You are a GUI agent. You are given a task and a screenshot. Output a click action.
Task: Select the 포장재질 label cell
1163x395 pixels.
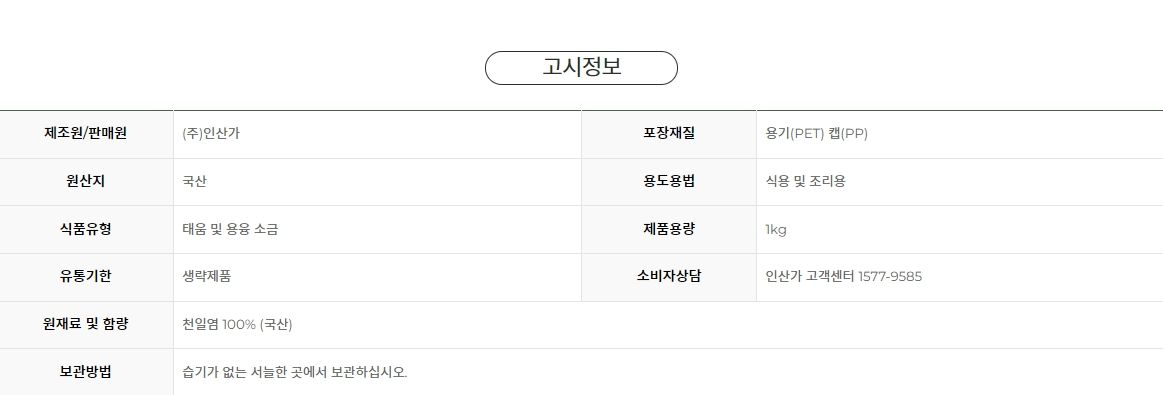click(669, 134)
